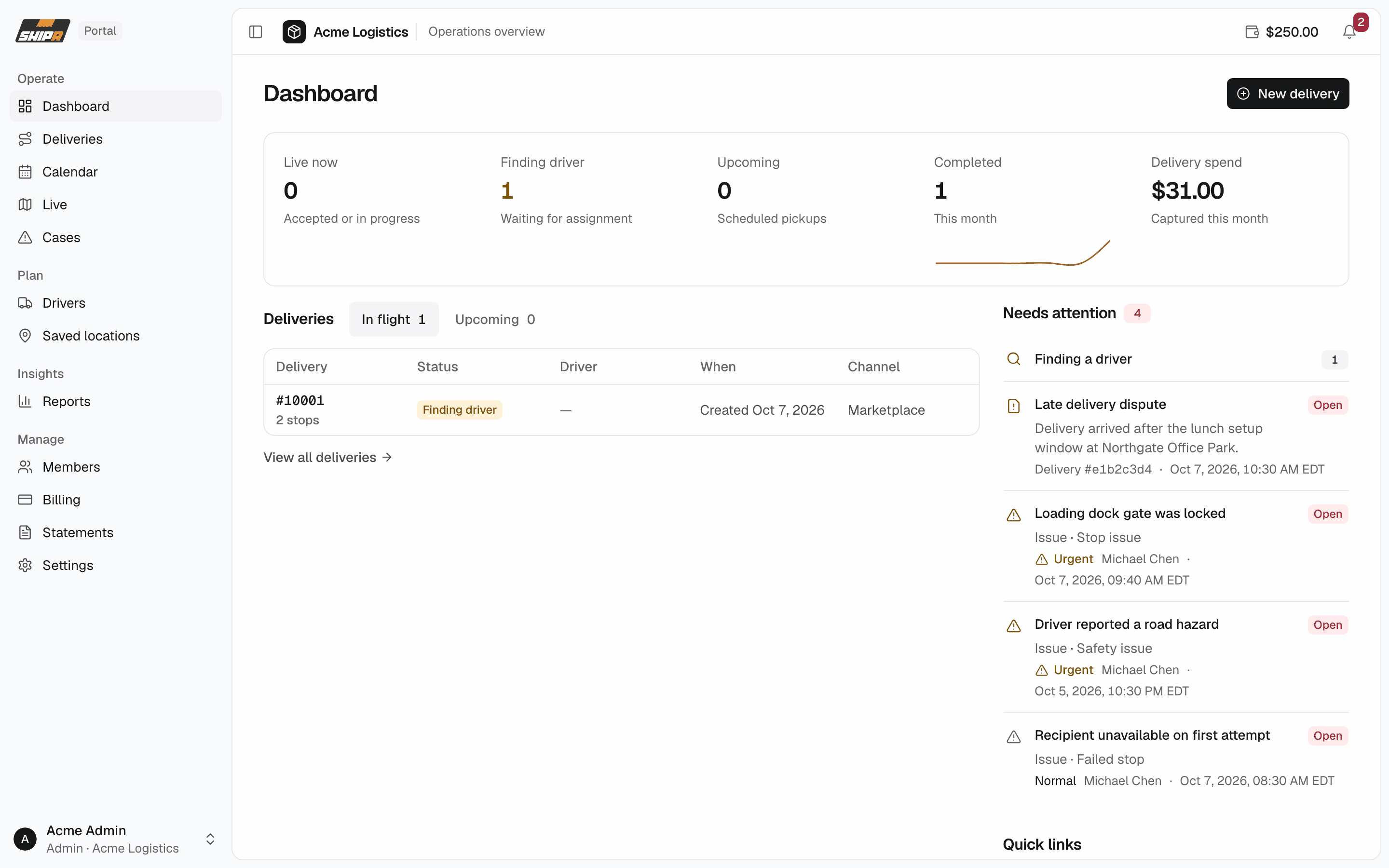
Task: Click the Operations overview breadcrumb text
Action: [486, 31]
